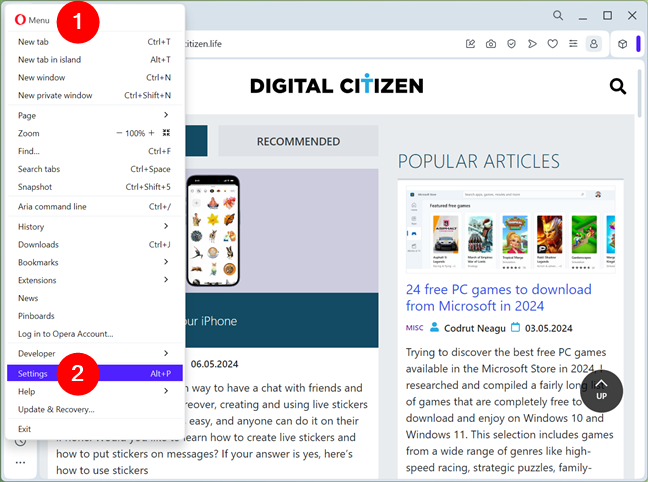The image size is (648, 482).
Task: Open the easy setup lines icon
Action: 573,44
